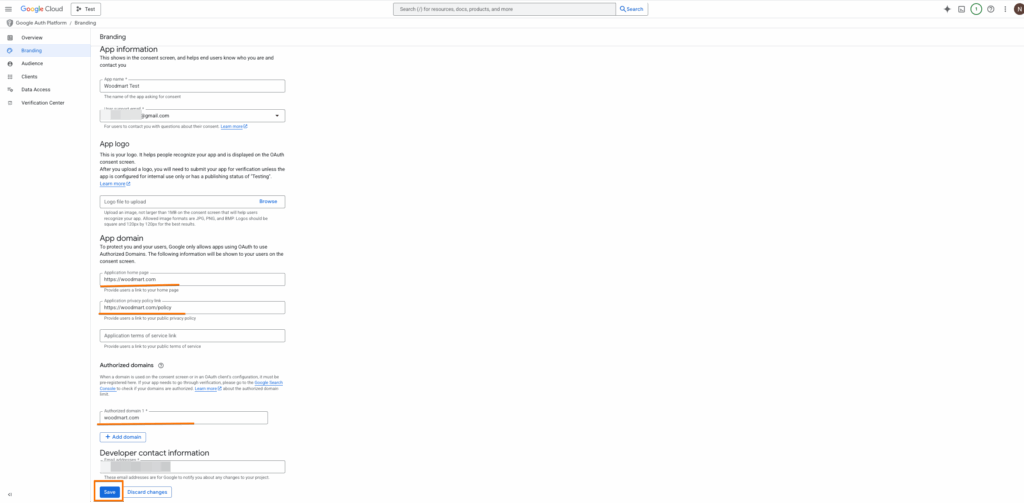Screen dimensions: 1024x503
Task: Open the hamburger navigation menu
Action: click(8, 9)
